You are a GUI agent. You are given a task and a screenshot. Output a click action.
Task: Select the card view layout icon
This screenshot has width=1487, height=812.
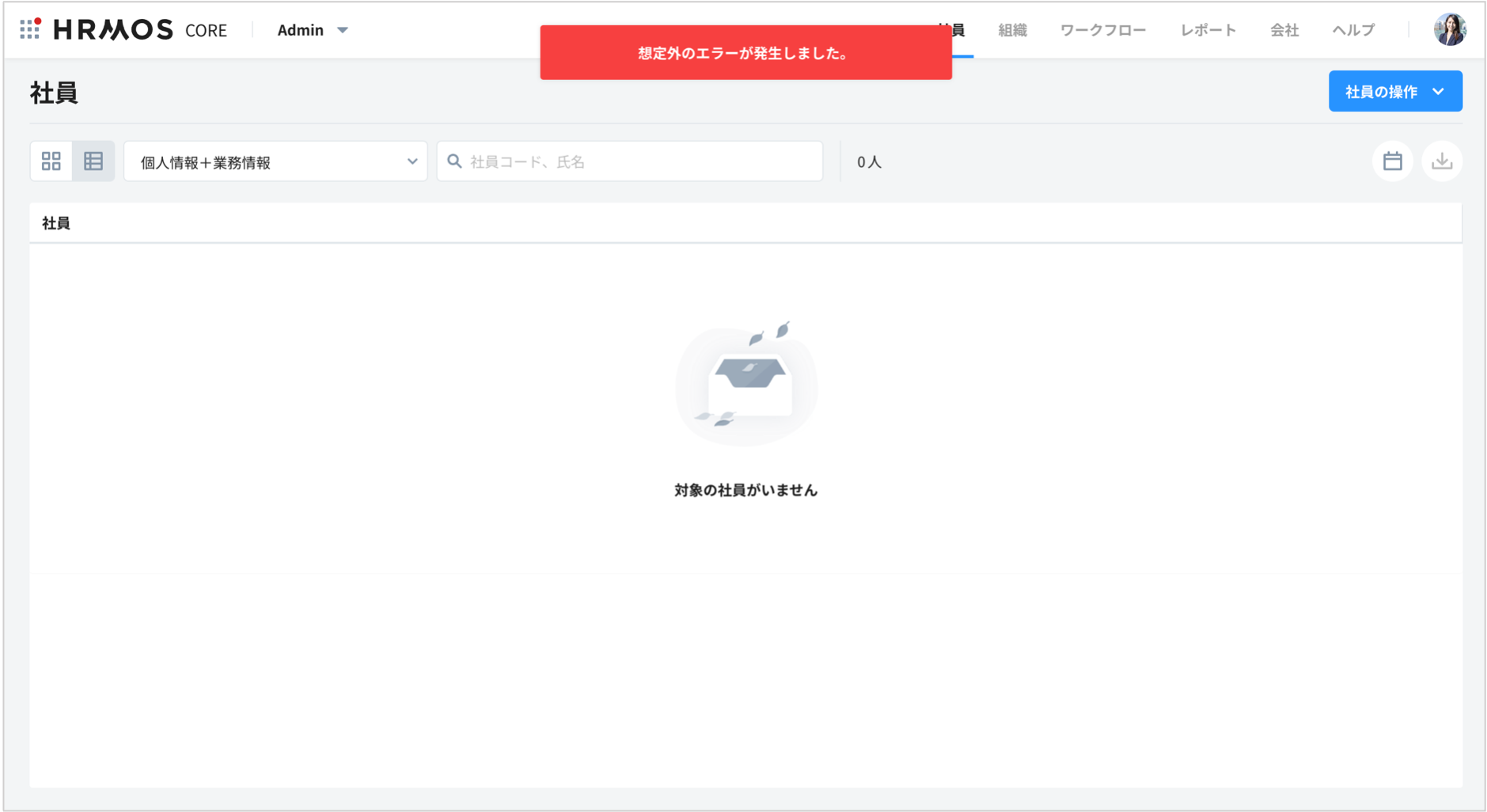(52, 161)
